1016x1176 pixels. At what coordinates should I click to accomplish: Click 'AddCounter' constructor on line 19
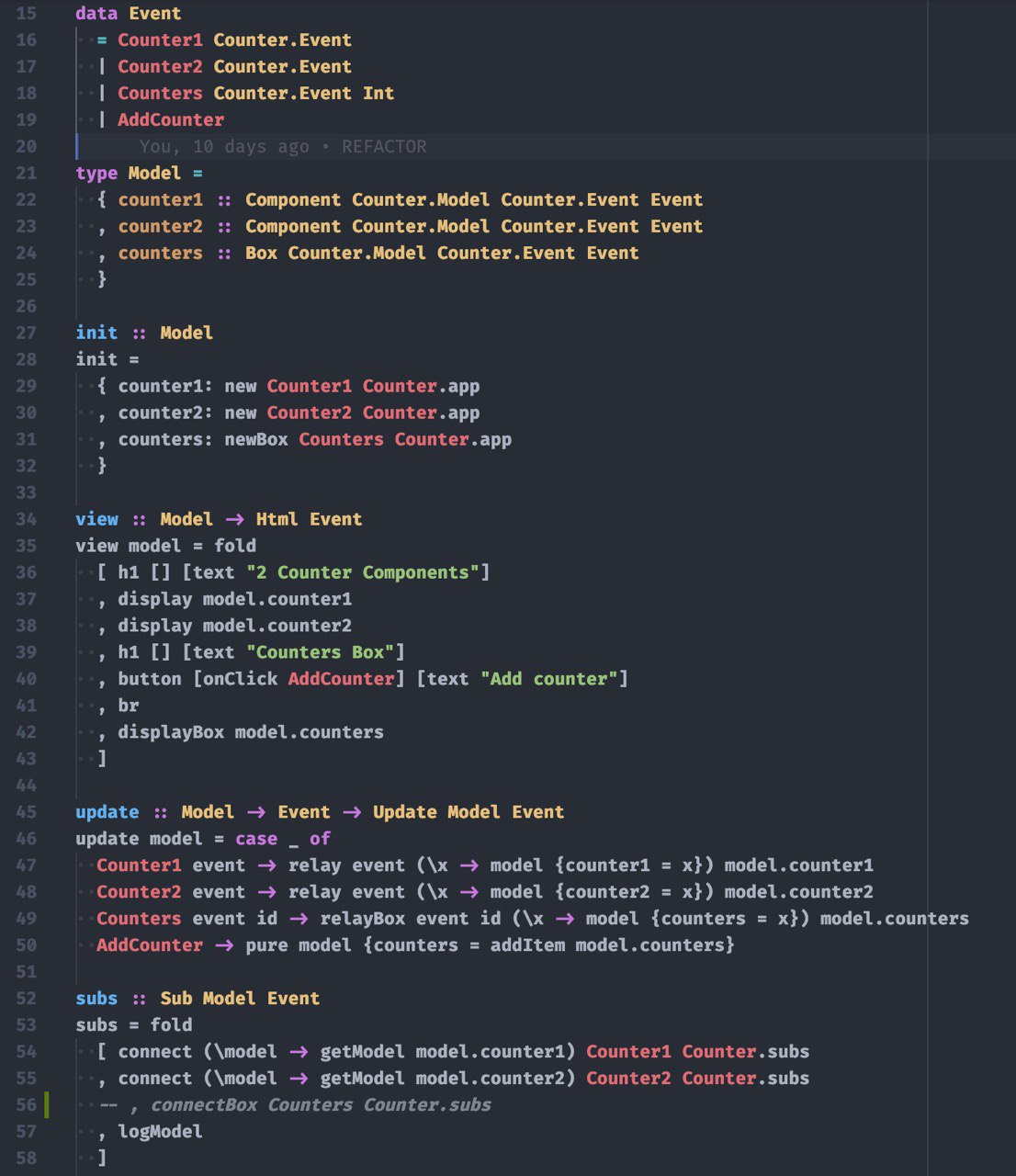click(x=171, y=120)
